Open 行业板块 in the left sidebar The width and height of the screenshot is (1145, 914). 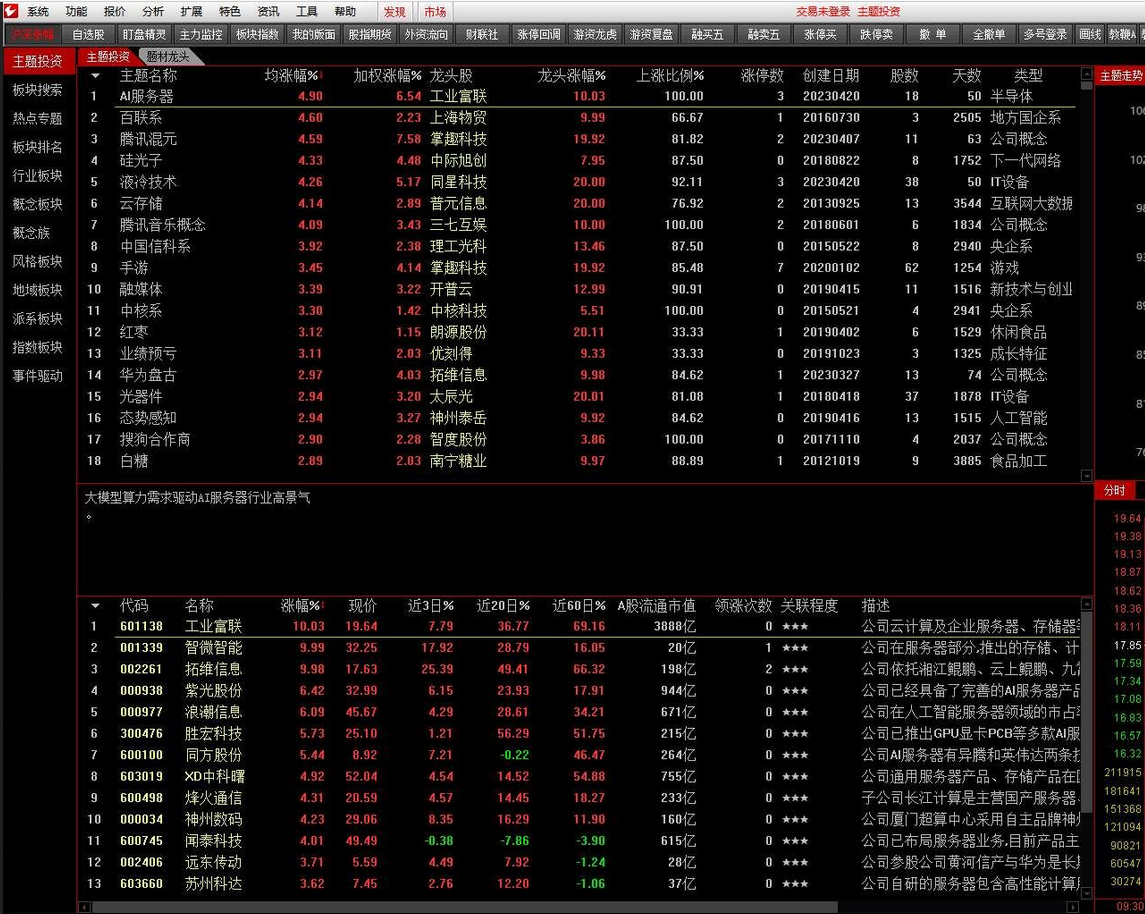coord(38,175)
